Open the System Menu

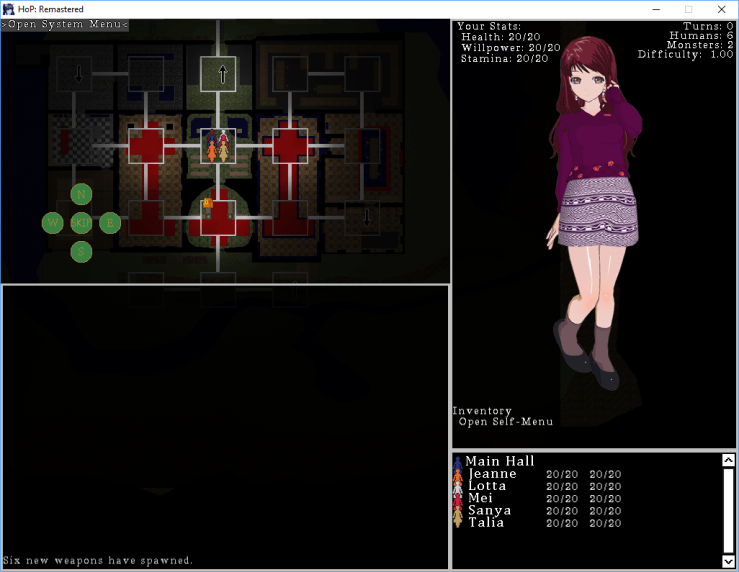point(65,24)
